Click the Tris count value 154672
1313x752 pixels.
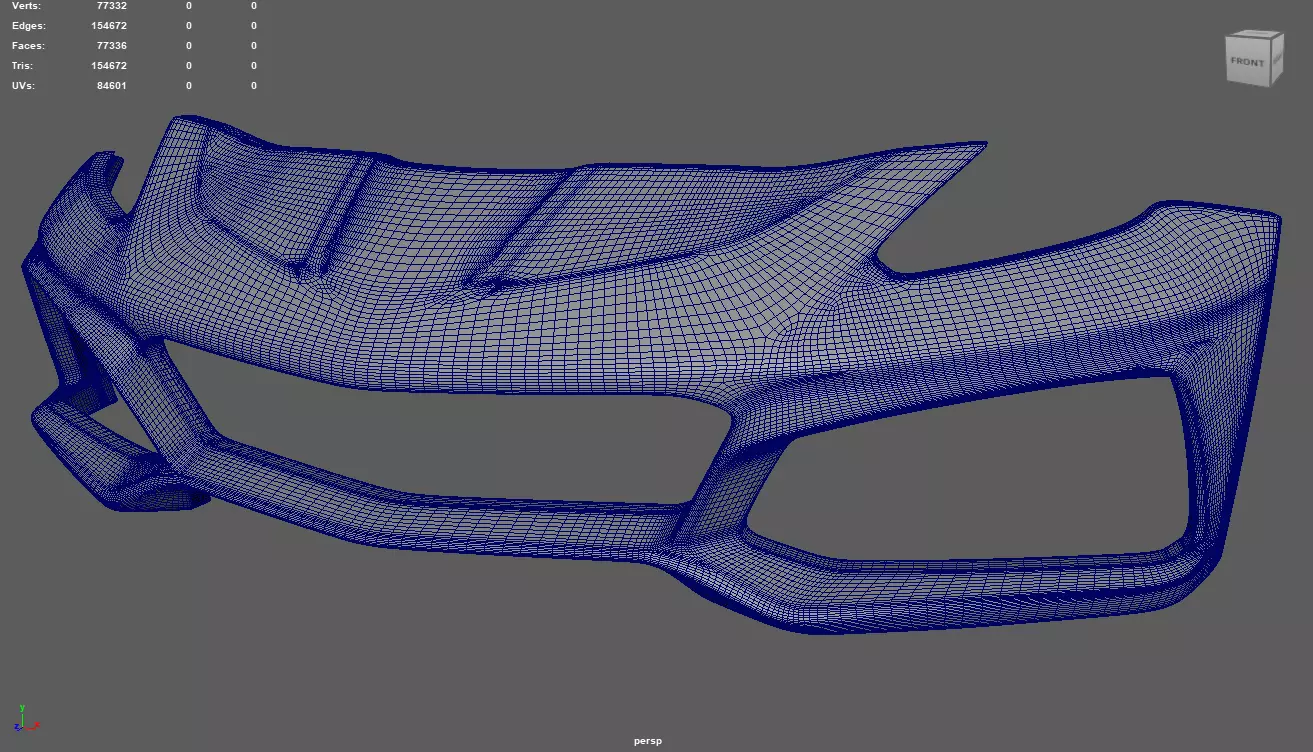pyautogui.click(x=109, y=65)
